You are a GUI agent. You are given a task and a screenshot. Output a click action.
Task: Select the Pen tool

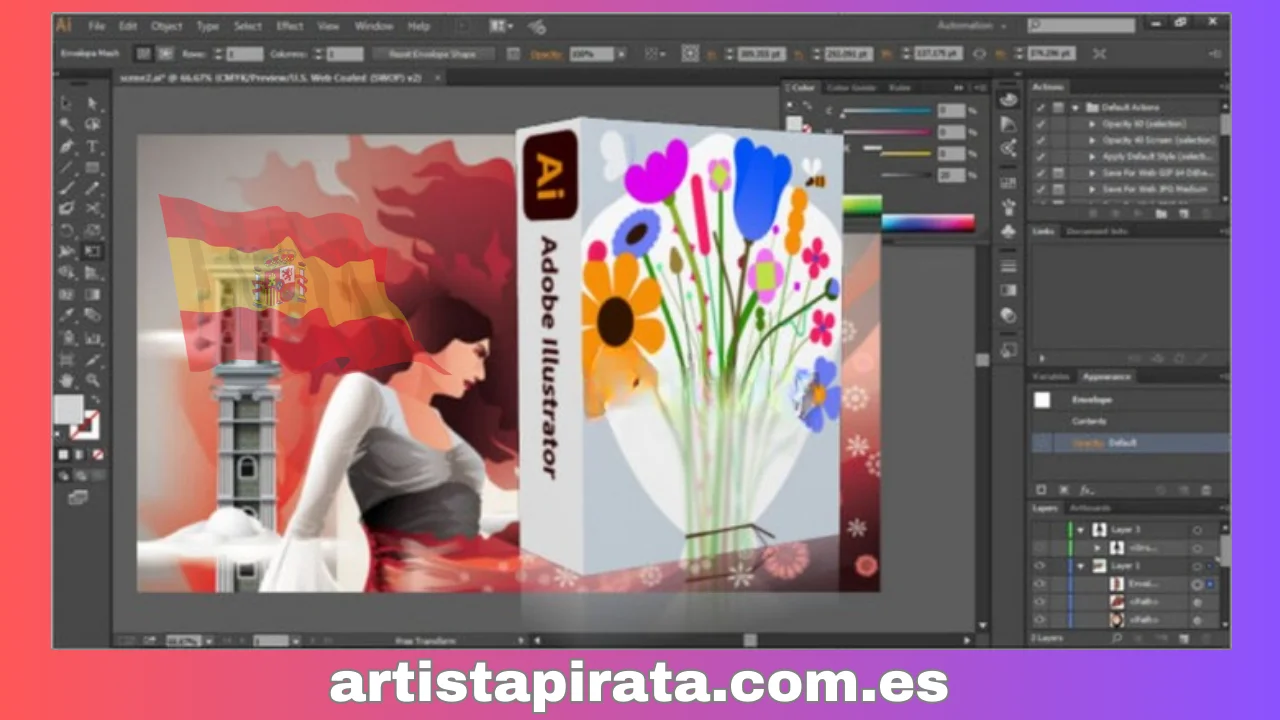coord(67,146)
